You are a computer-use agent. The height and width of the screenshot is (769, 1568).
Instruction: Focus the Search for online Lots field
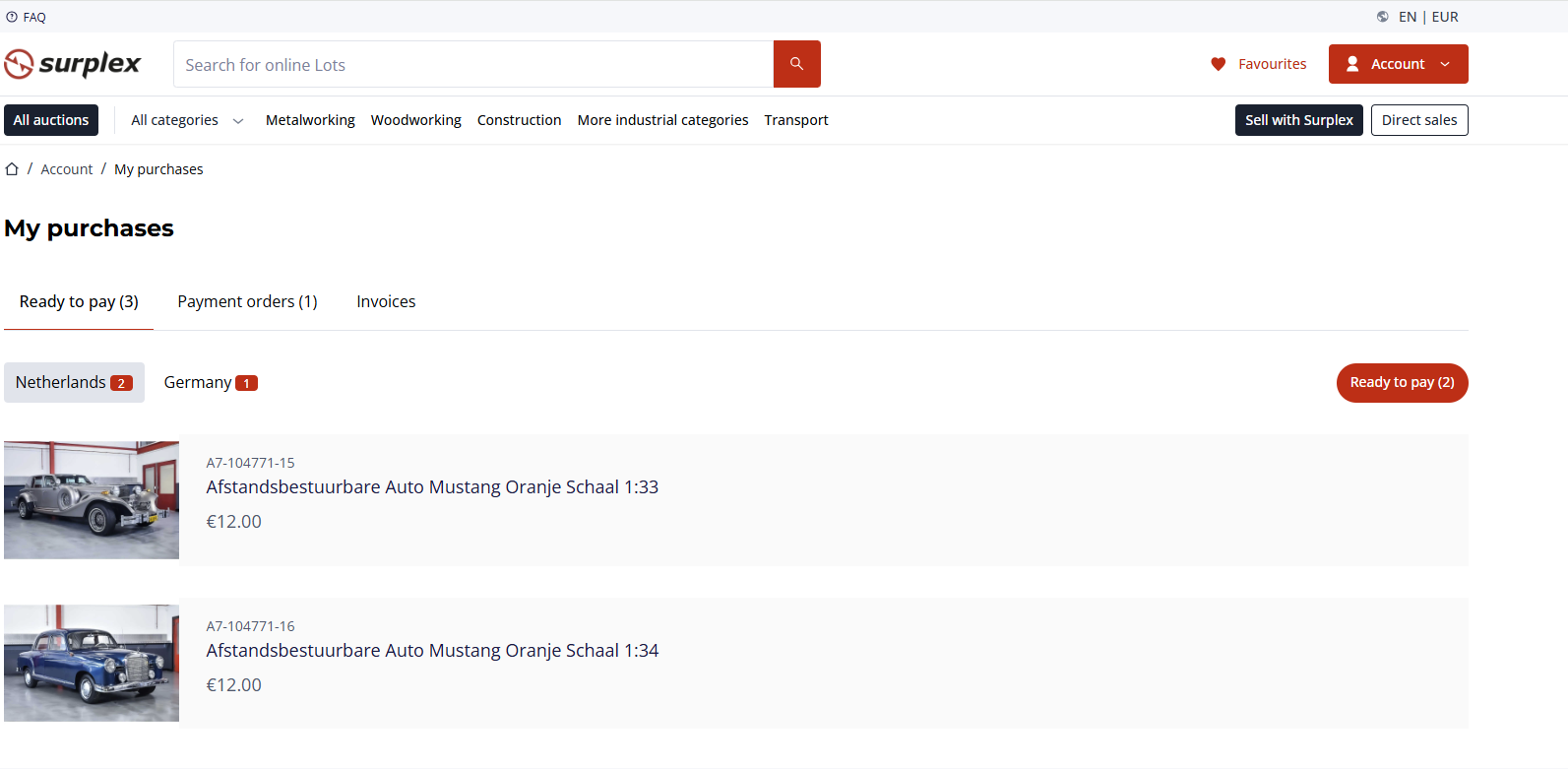(473, 64)
